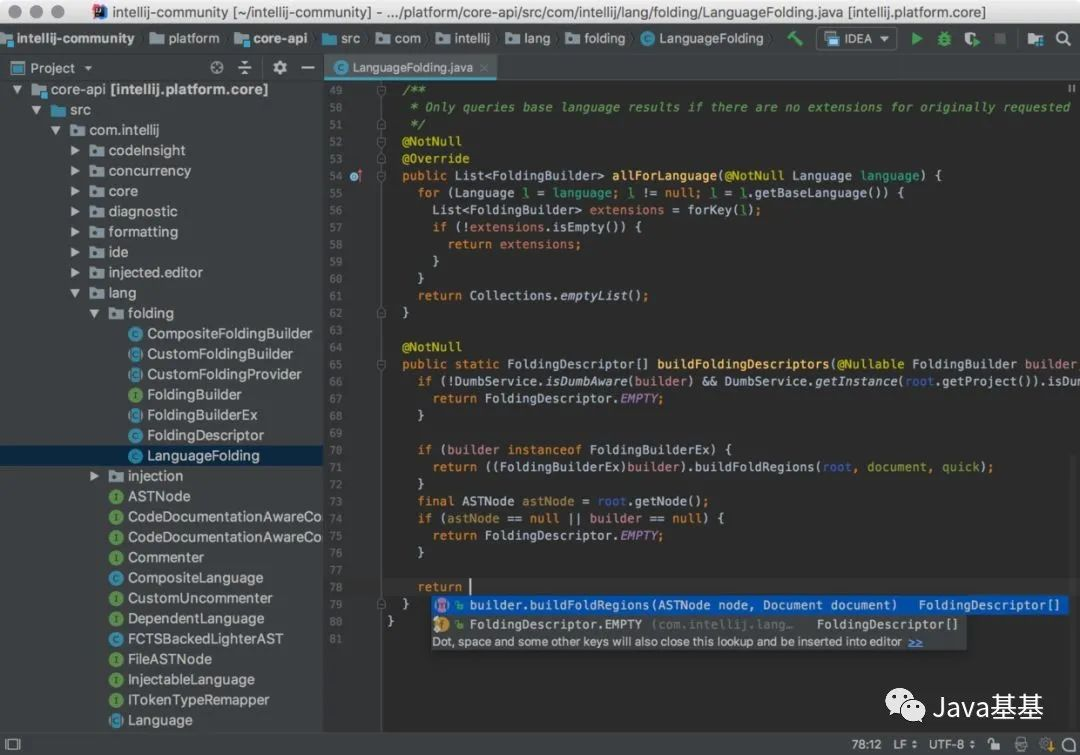Click LanguageFolding breadcrumb item
This screenshot has height=755, width=1080.
702,39
